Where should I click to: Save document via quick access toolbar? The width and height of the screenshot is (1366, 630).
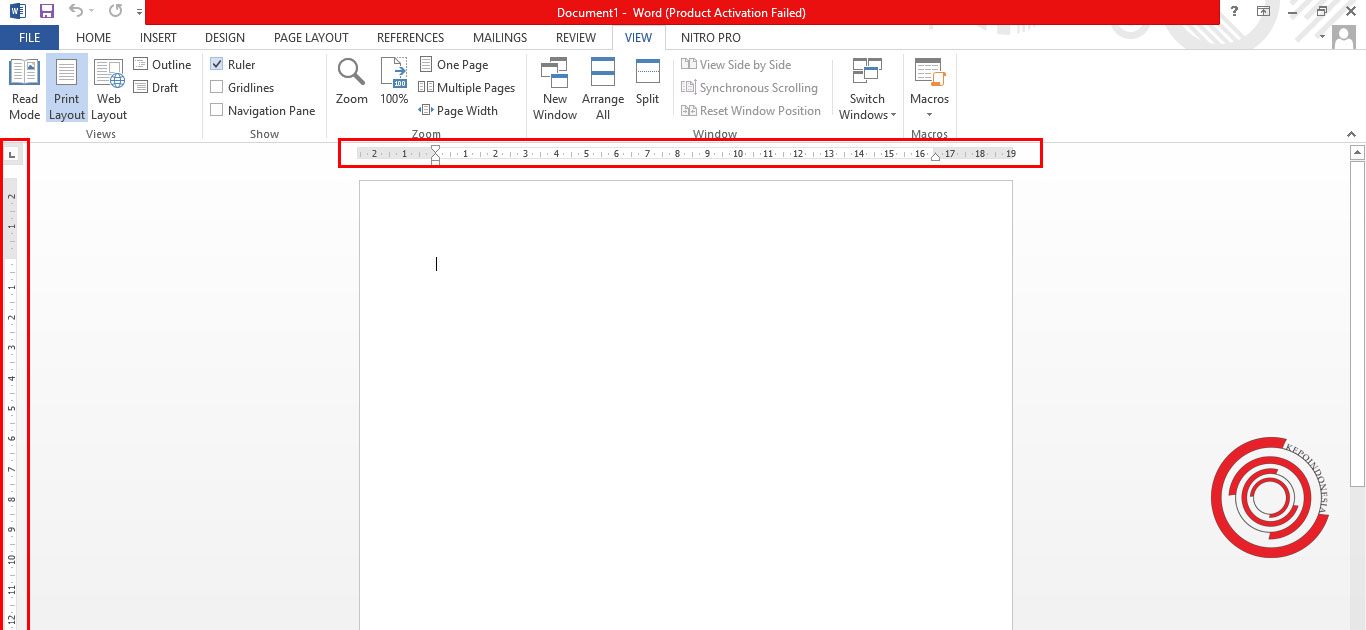click(47, 12)
